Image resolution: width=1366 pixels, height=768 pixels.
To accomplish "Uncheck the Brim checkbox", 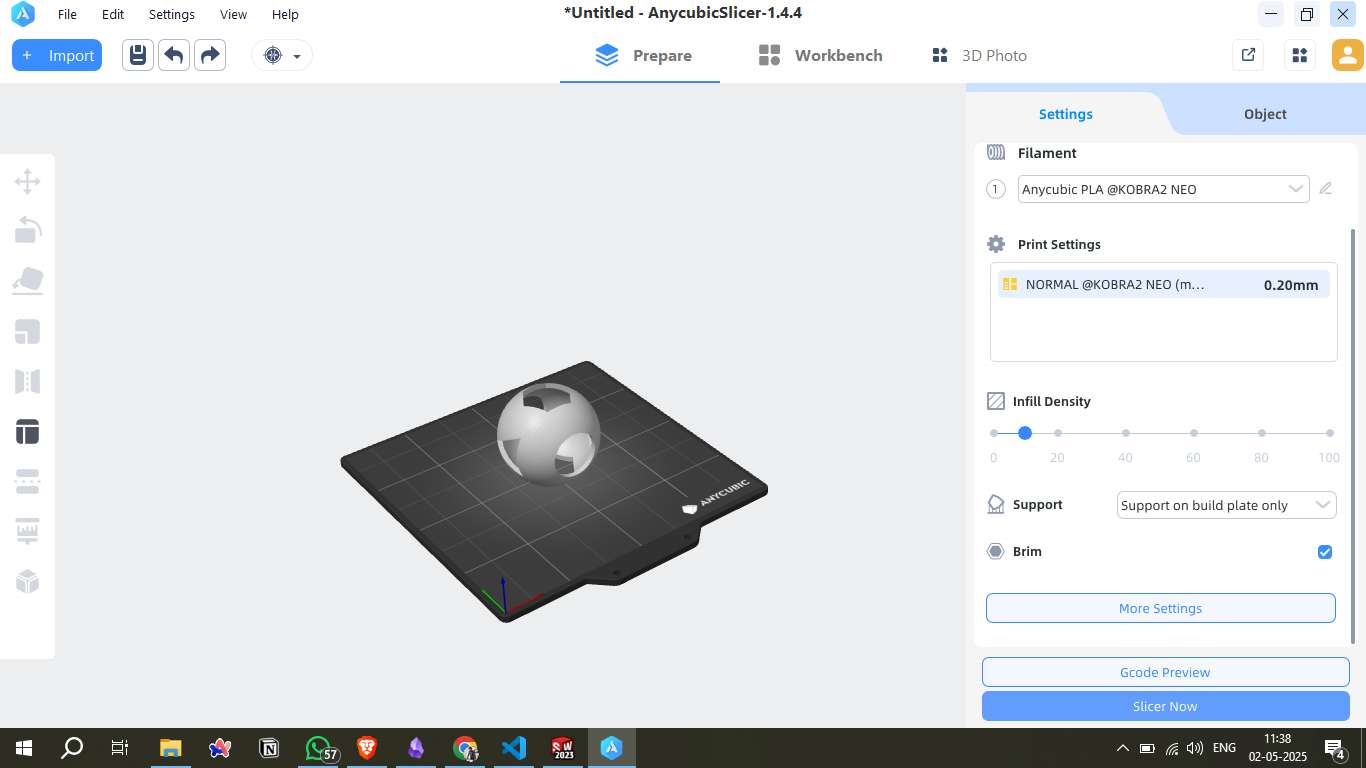I will coord(1325,552).
